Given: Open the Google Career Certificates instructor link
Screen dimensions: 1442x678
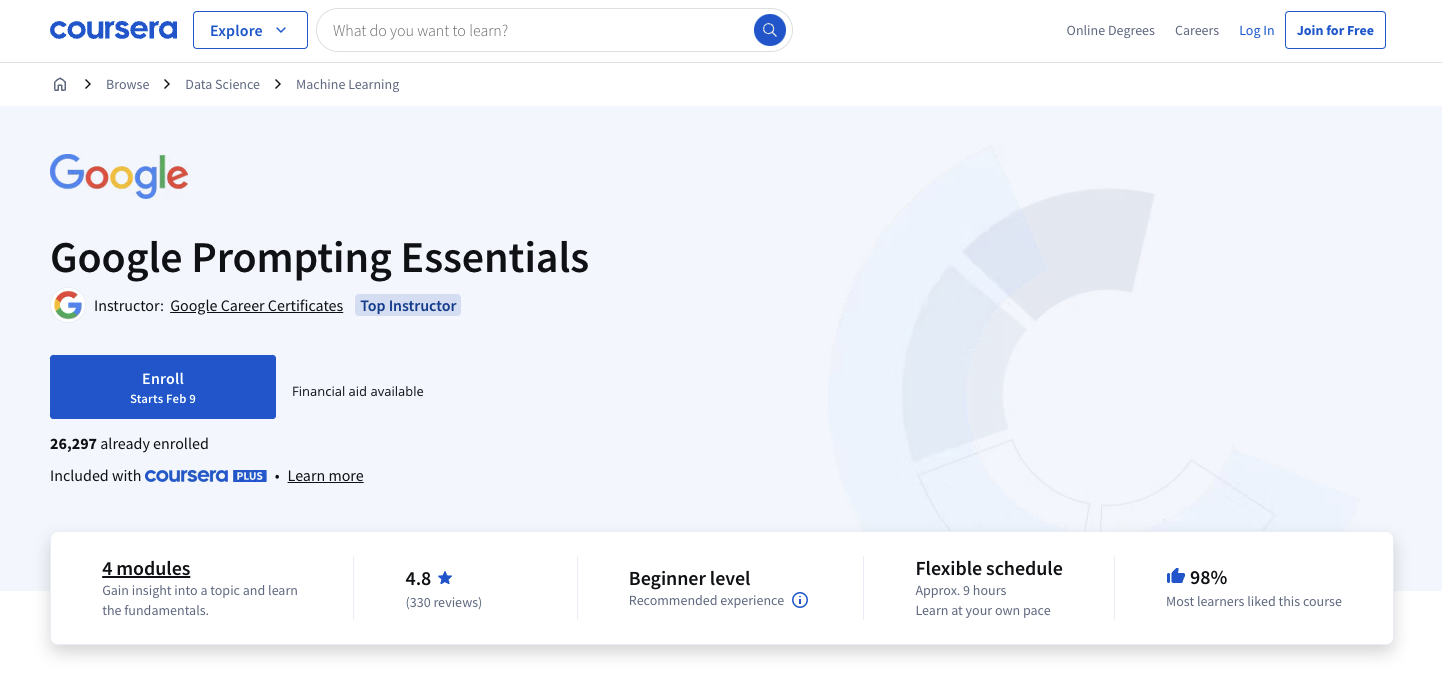Looking at the screenshot, I should pos(256,305).
